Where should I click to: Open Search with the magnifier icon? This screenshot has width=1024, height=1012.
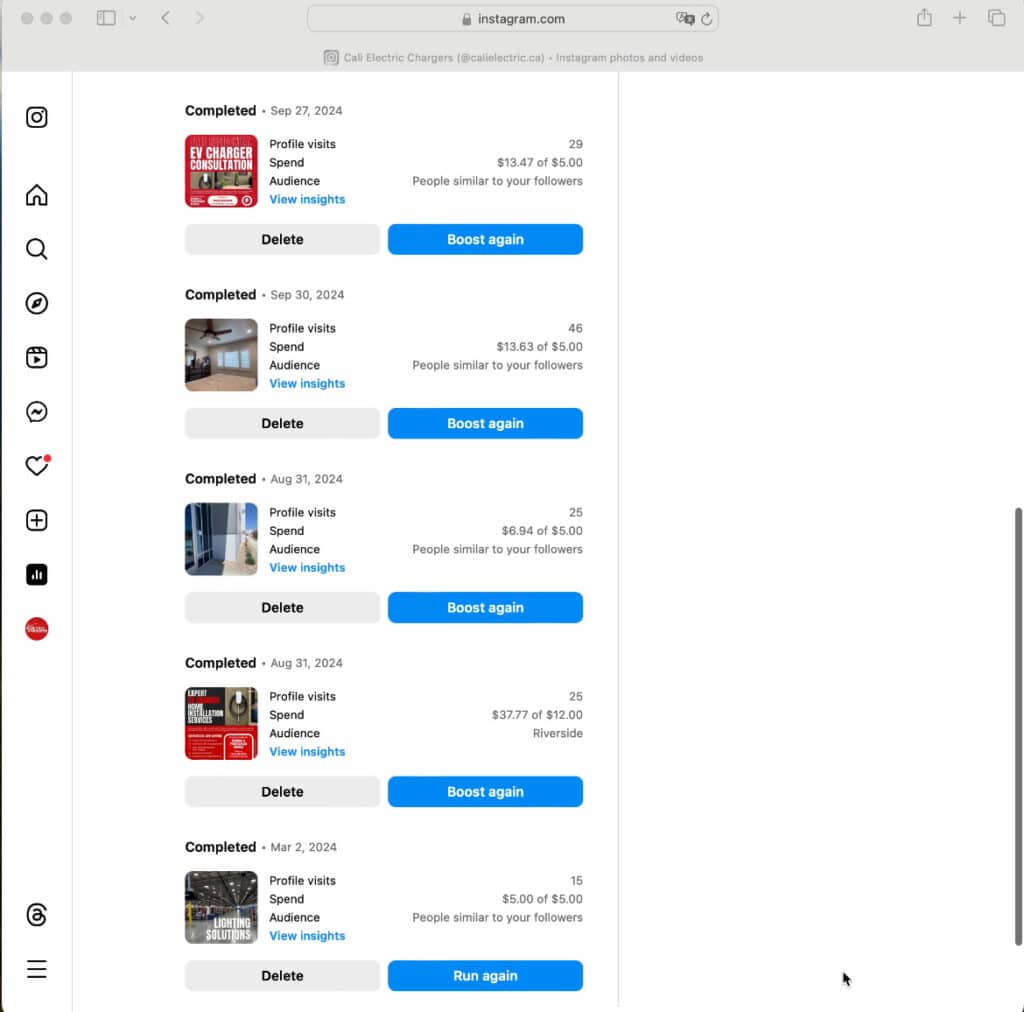(x=37, y=249)
